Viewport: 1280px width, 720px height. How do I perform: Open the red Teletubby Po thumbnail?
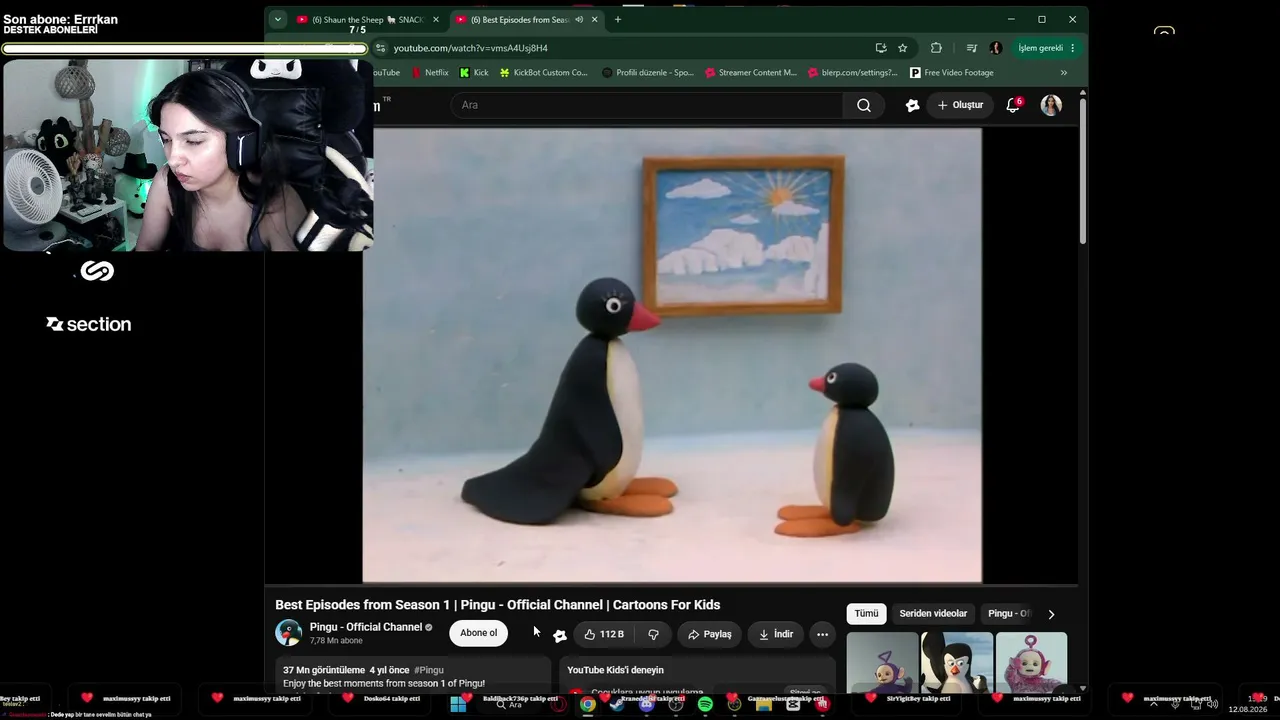pyautogui.click(x=1031, y=662)
